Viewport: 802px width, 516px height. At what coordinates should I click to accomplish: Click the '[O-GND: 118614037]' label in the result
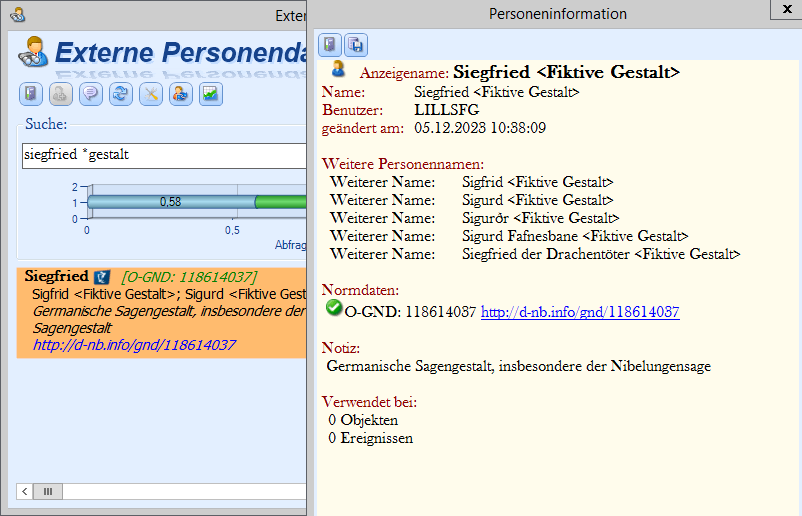coord(189,277)
